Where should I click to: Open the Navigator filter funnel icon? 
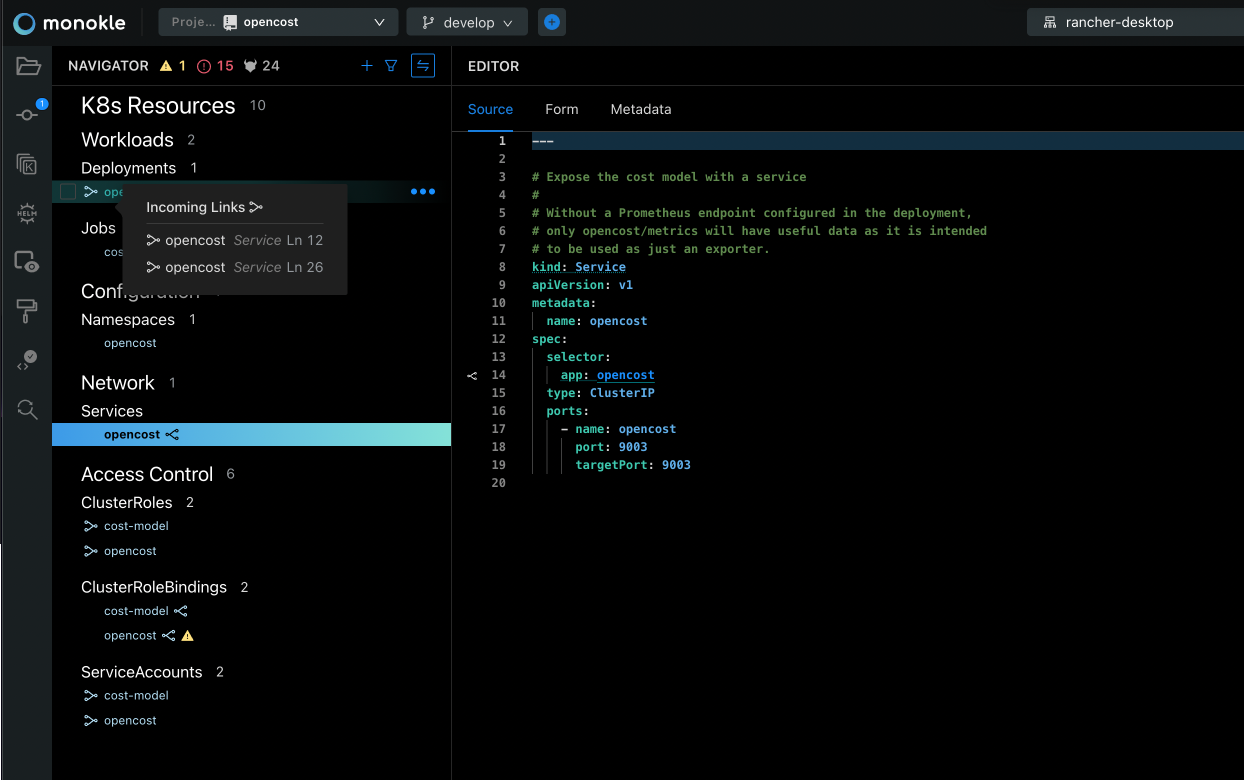click(x=392, y=66)
